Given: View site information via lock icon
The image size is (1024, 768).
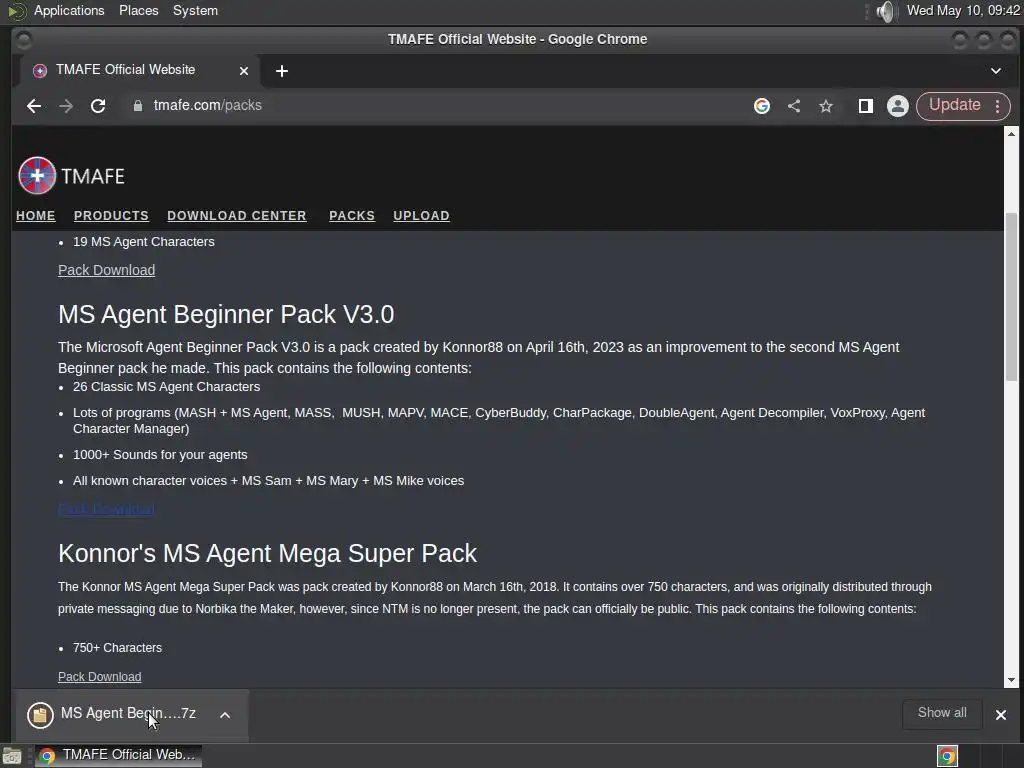Looking at the screenshot, I should click(138, 106).
